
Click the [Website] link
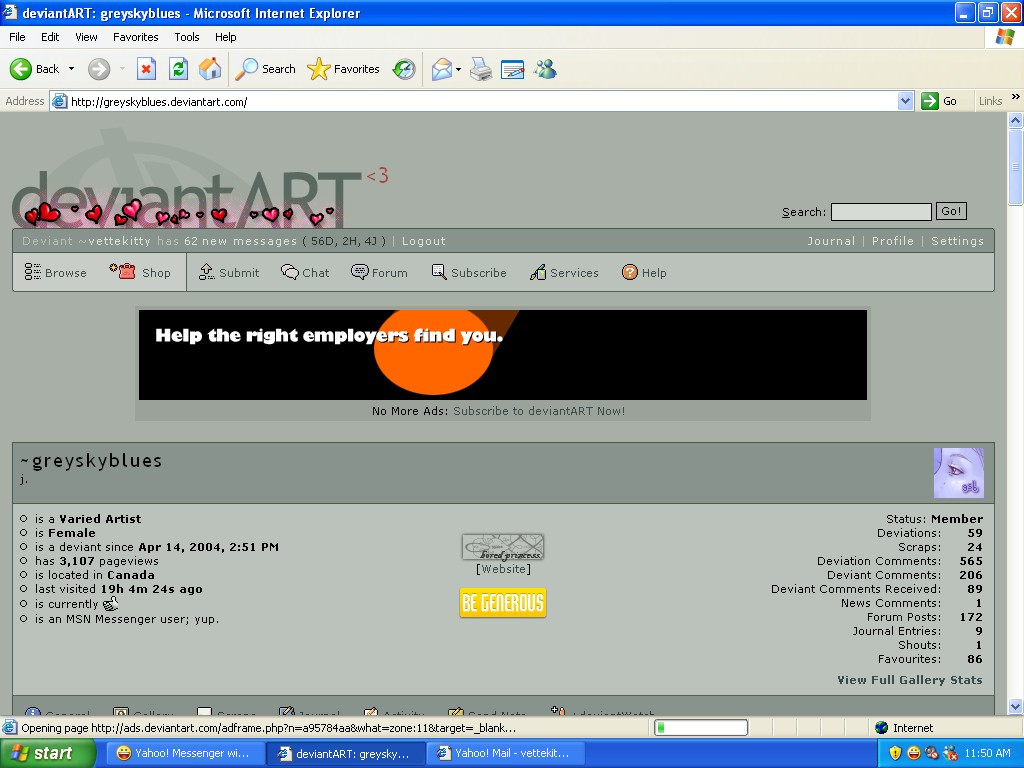click(x=503, y=569)
